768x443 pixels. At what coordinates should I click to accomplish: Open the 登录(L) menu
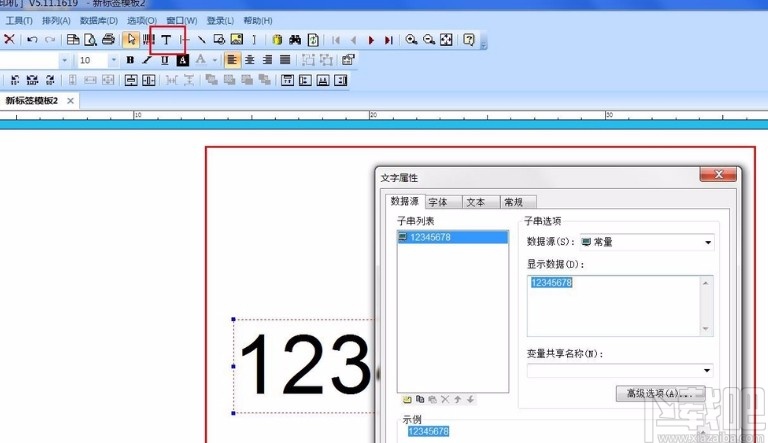pyautogui.click(x=220, y=21)
